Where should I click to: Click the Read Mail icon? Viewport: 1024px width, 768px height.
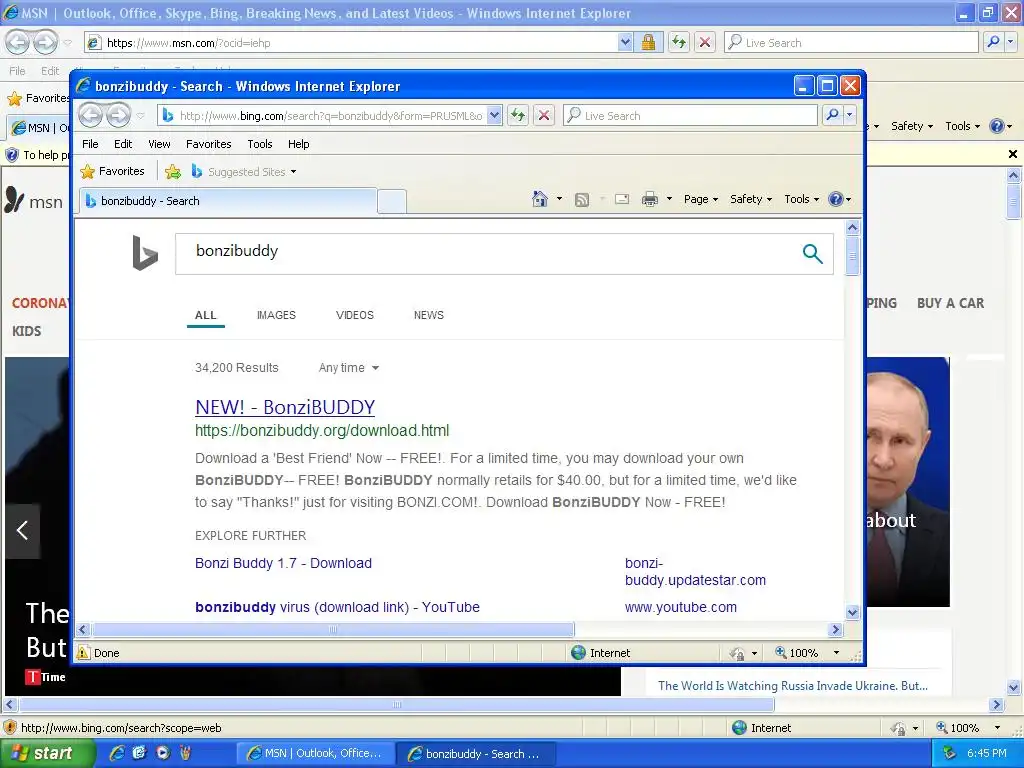622,199
